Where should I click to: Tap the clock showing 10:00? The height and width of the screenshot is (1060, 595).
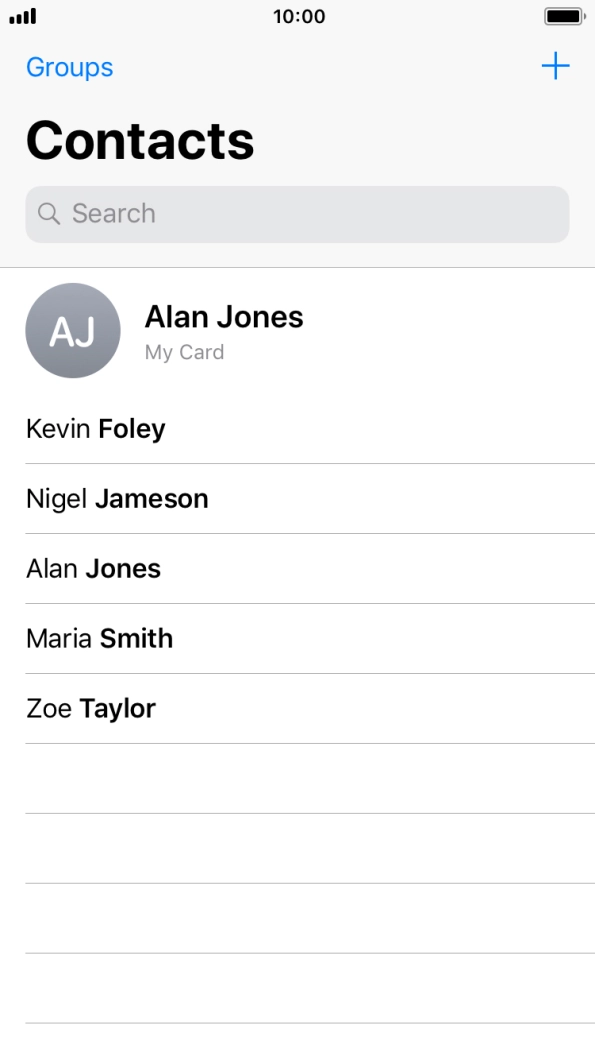[297, 16]
